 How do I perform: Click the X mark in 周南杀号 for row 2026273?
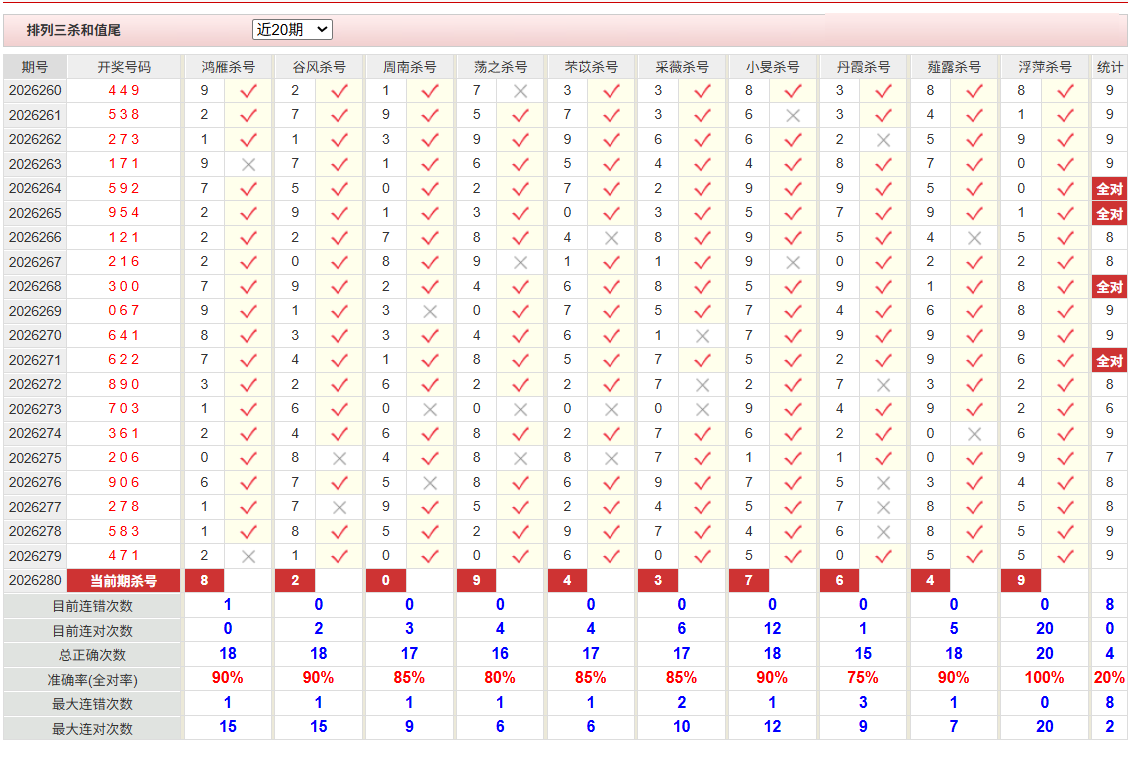(x=430, y=410)
